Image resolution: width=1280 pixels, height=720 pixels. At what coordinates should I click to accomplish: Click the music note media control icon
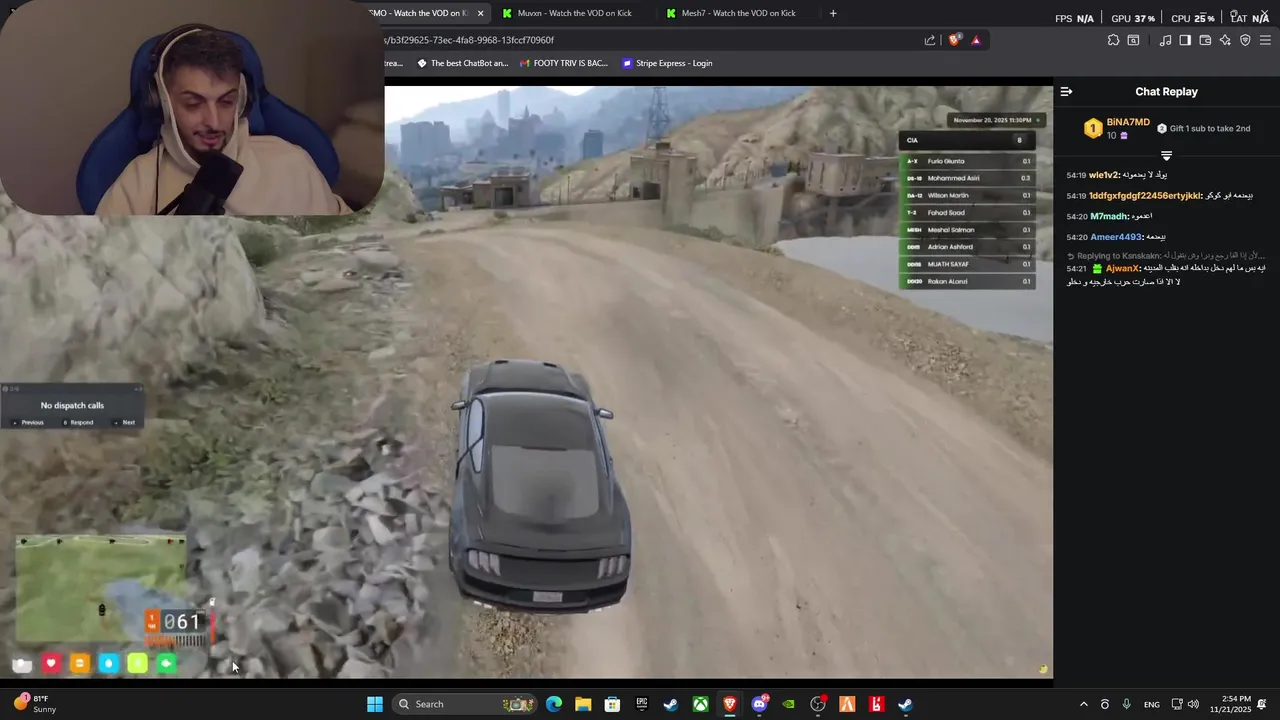click(x=1165, y=40)
